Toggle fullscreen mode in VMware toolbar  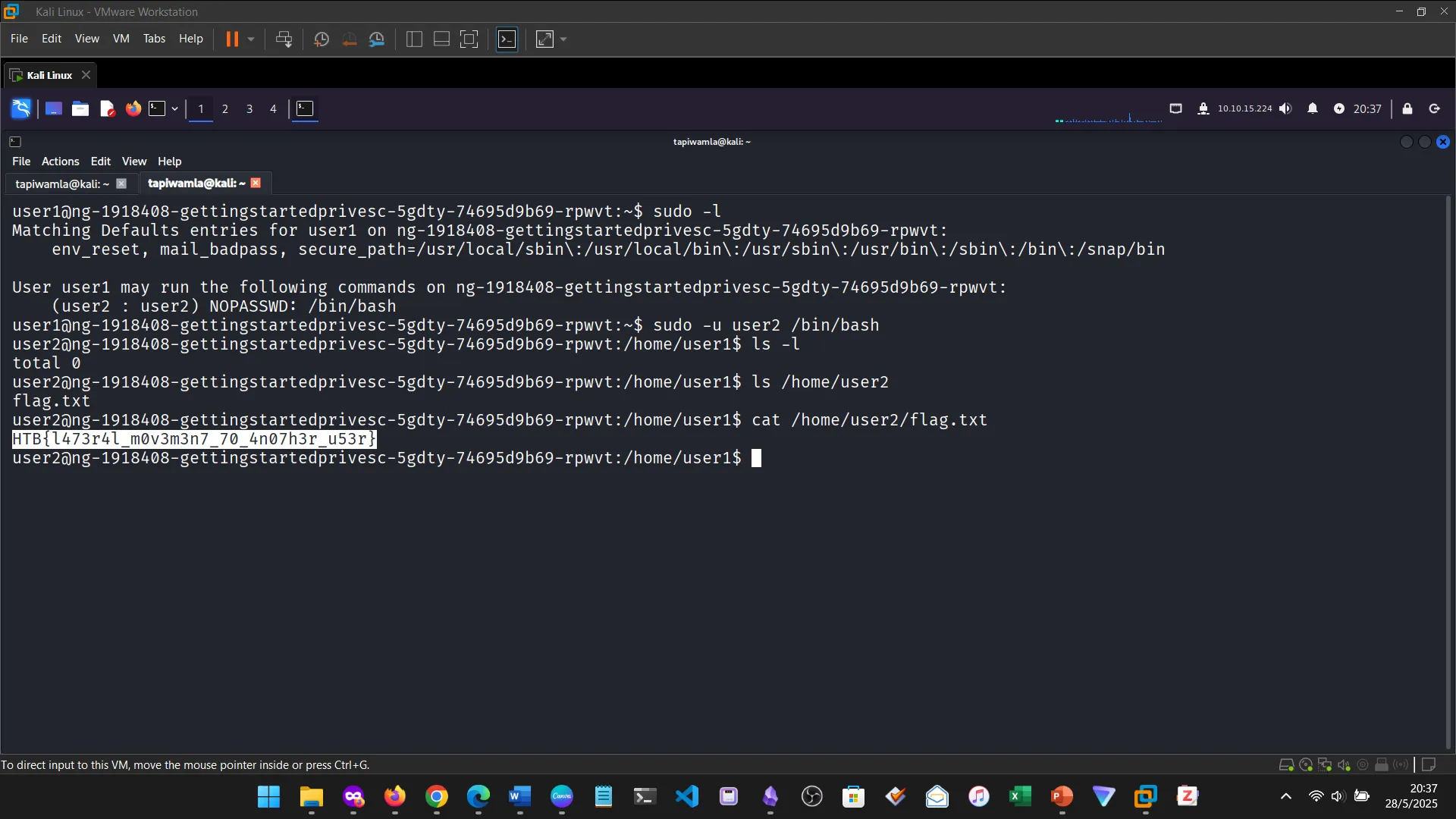(x=544, y=39)
